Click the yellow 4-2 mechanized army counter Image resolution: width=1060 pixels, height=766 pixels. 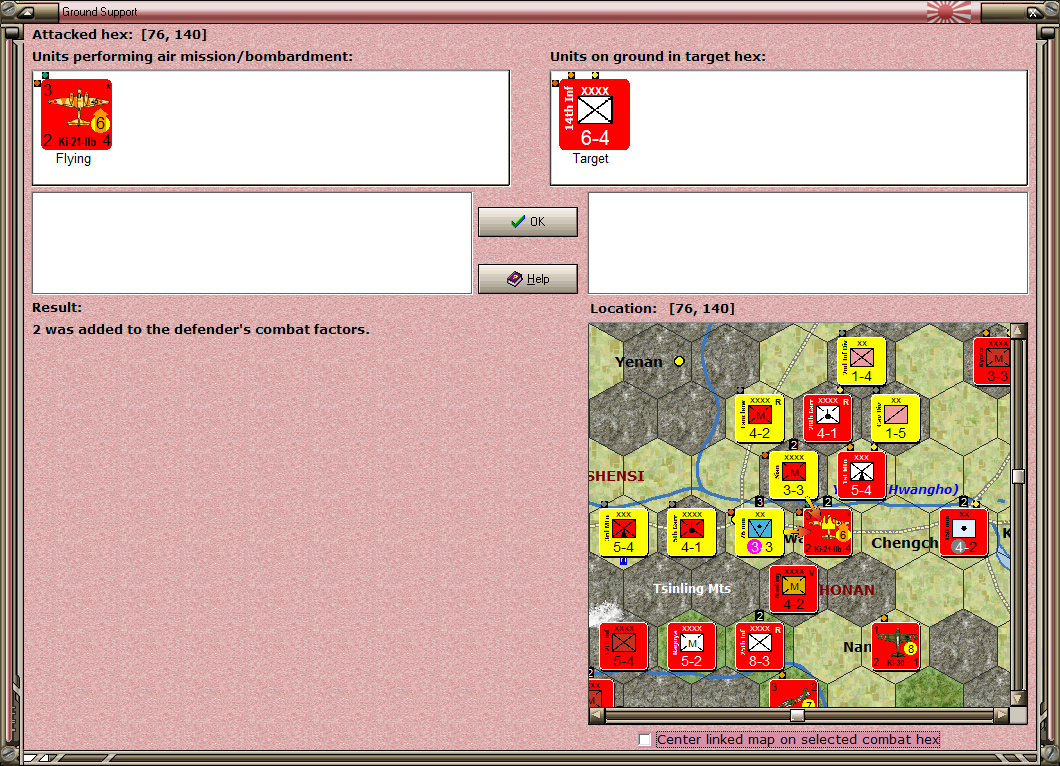tap(759, 418)
